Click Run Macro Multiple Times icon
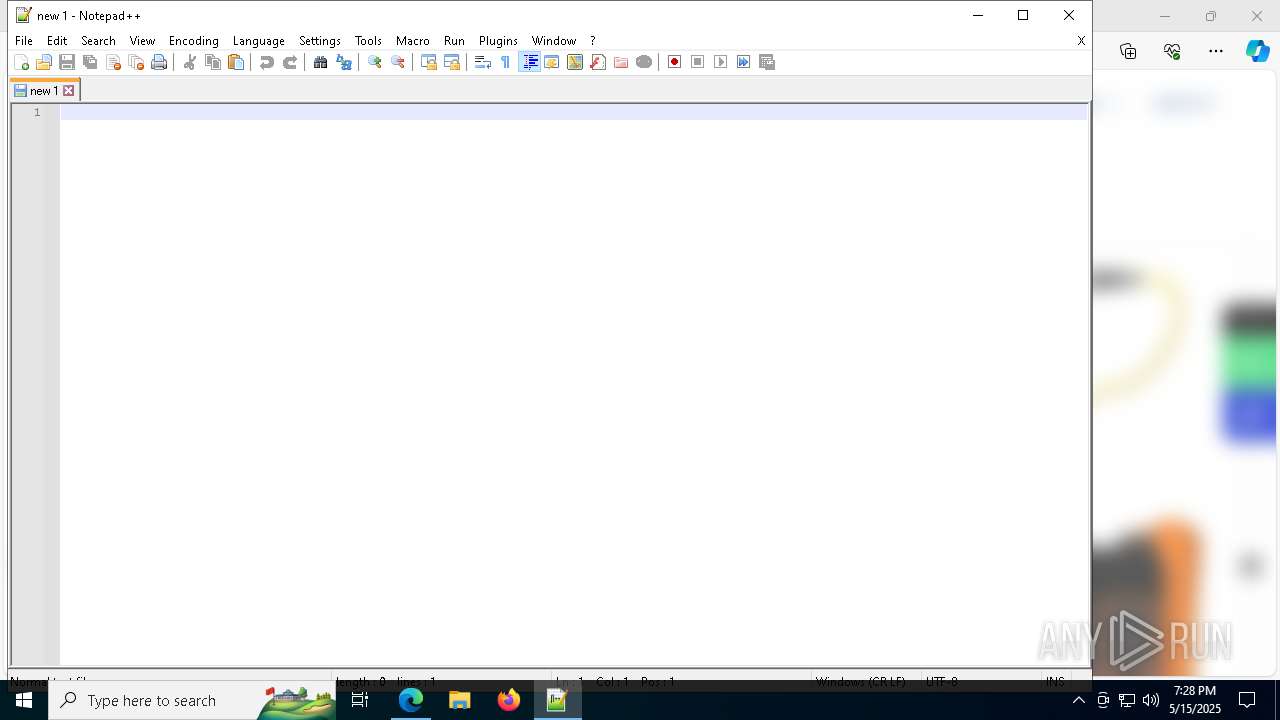The height and width of the screenshot is (720, 1280). click(744, 62)
